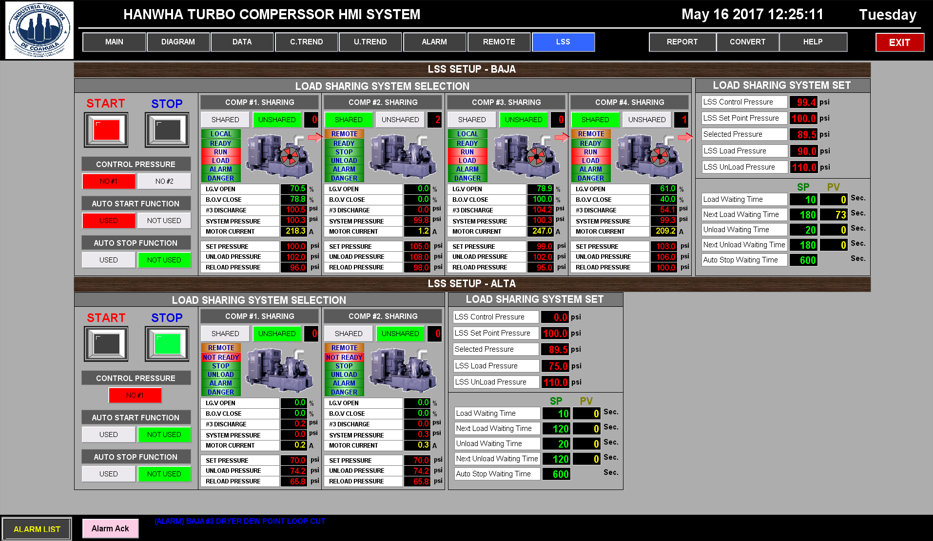Open the DIAGRAM screen tab
The height and width of the screenshot is (541, 933).
[x=178, y=42]
